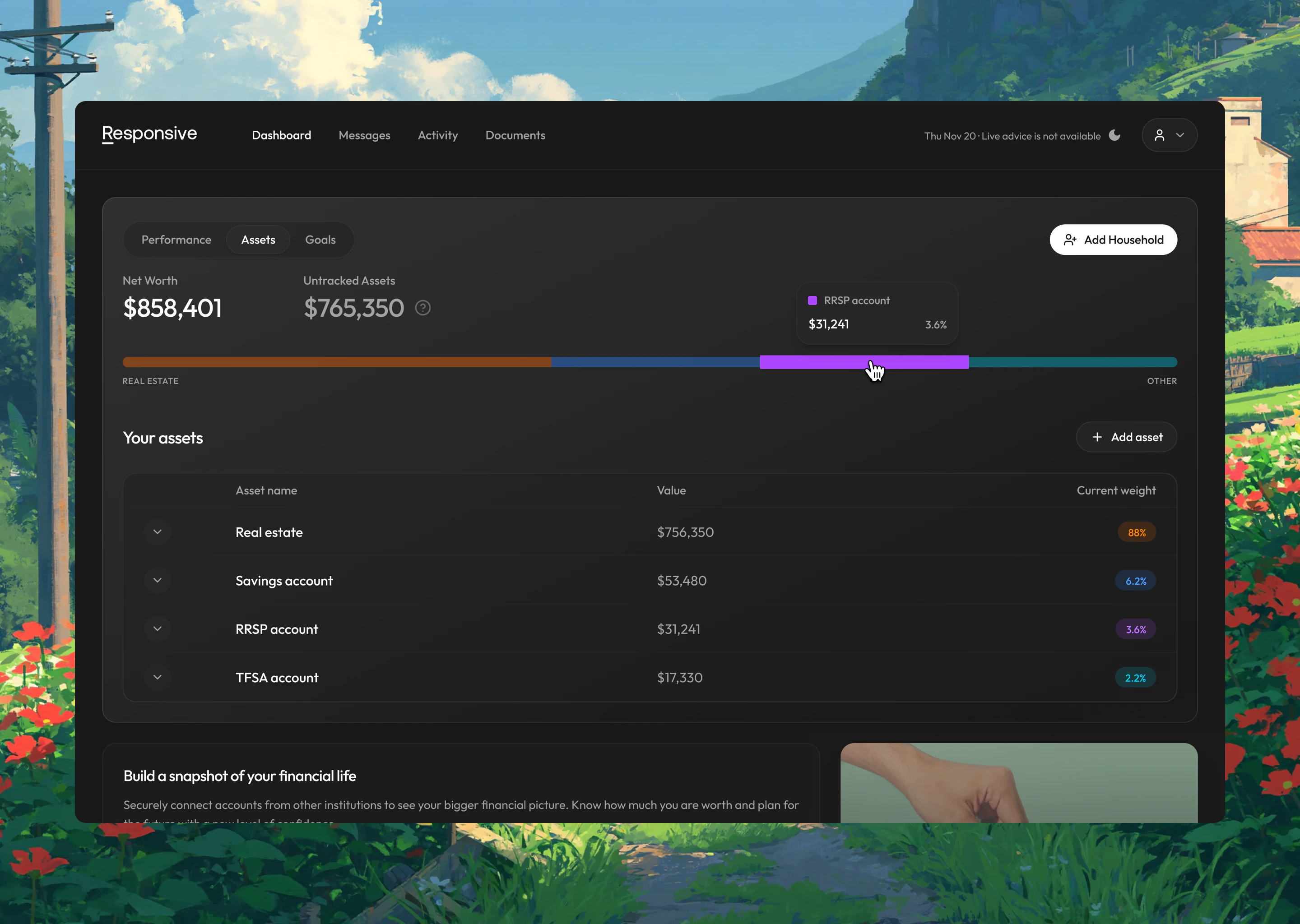Click the Add Household button
The height and width of the screenshot is (924, 1300).
(1113, 240)
